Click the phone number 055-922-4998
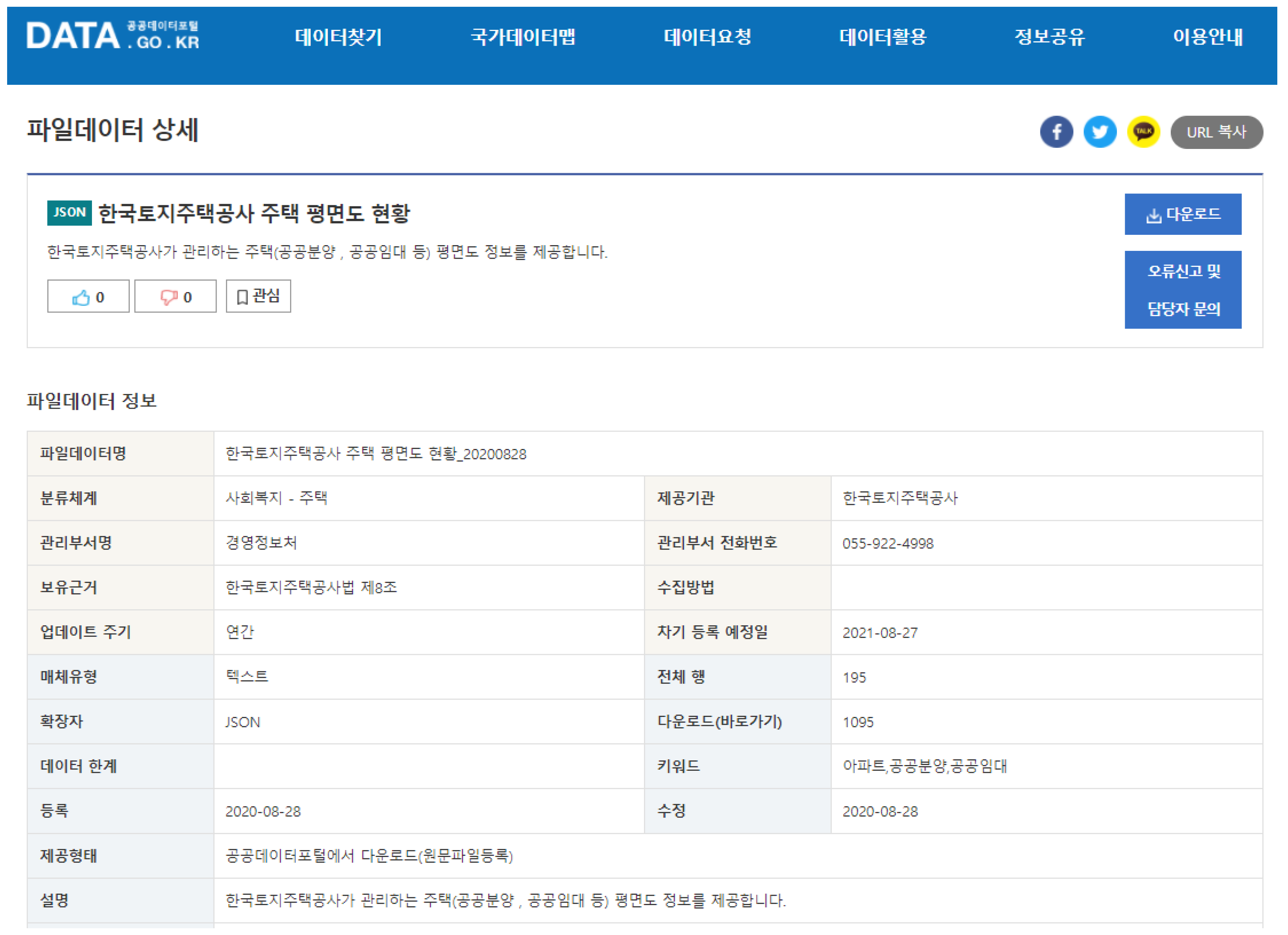The width and height of the screenshot is (1288, 935). 888,543
